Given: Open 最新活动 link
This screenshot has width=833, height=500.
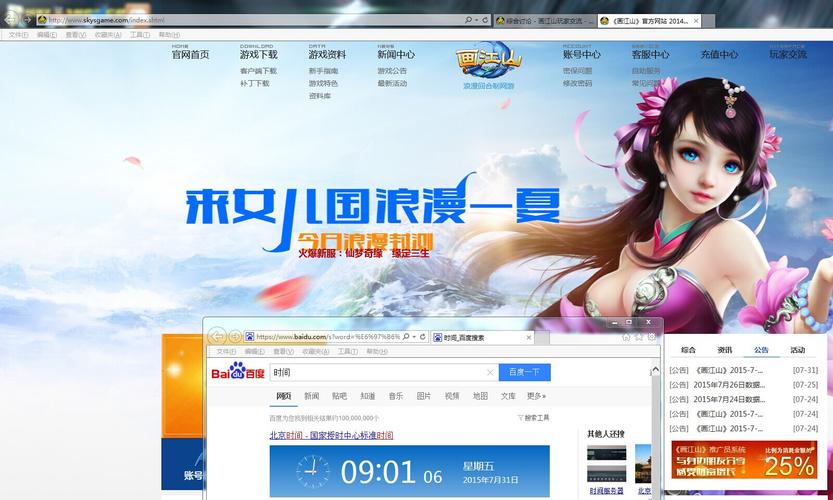Looking at the screenshot, I should click(392, 83).
